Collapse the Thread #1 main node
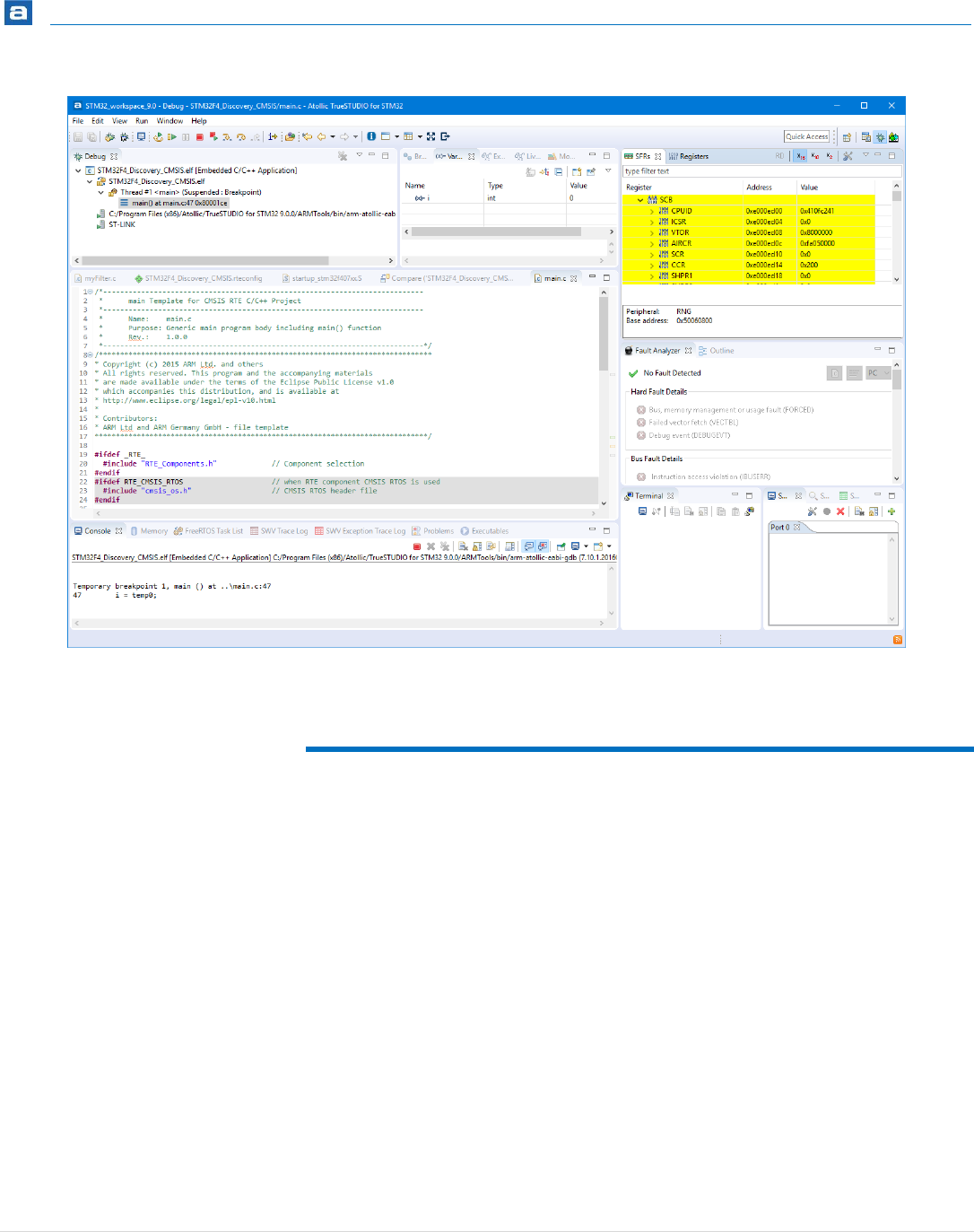Image resolution: width=974 pixels, height=1232 pixels. click(x=100, y=192)
